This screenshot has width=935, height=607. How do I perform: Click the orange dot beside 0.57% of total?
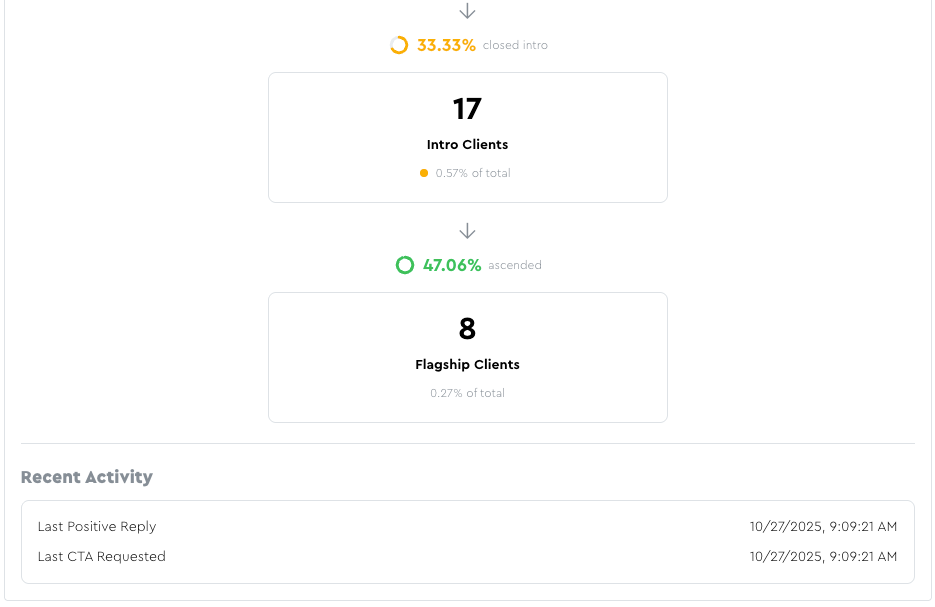click(424, 173)
